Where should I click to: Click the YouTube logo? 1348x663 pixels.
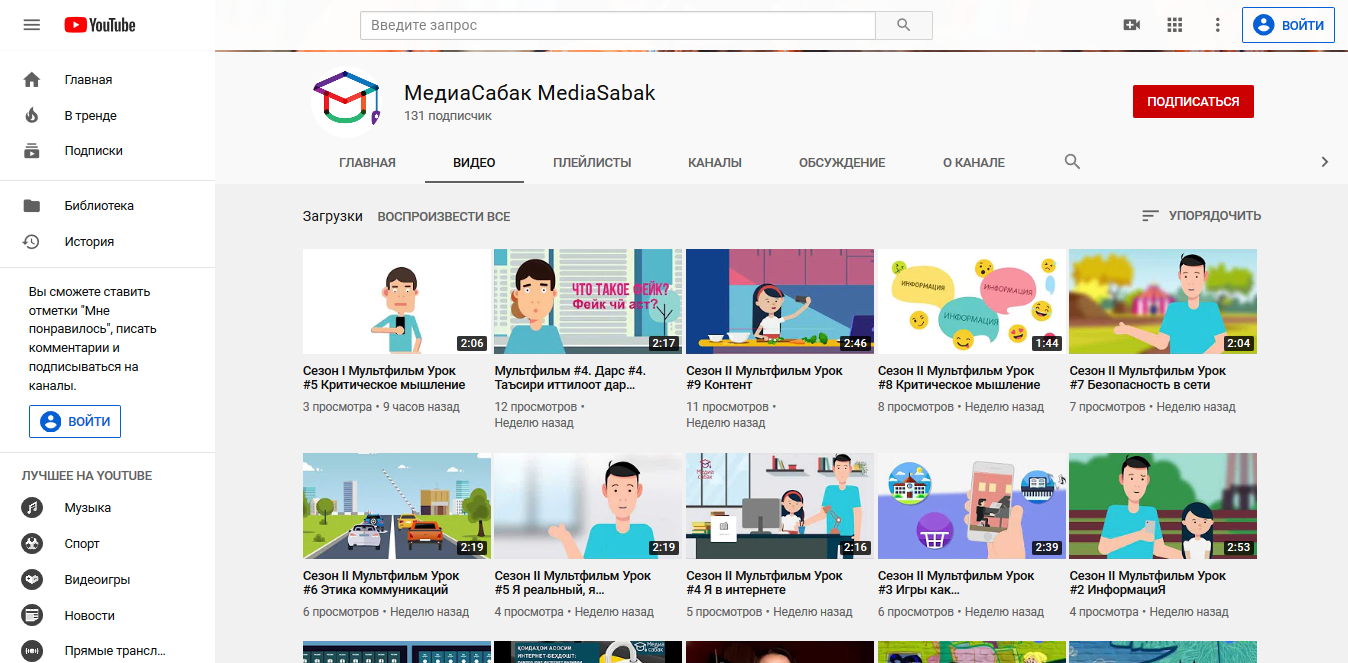coord(100,25)
